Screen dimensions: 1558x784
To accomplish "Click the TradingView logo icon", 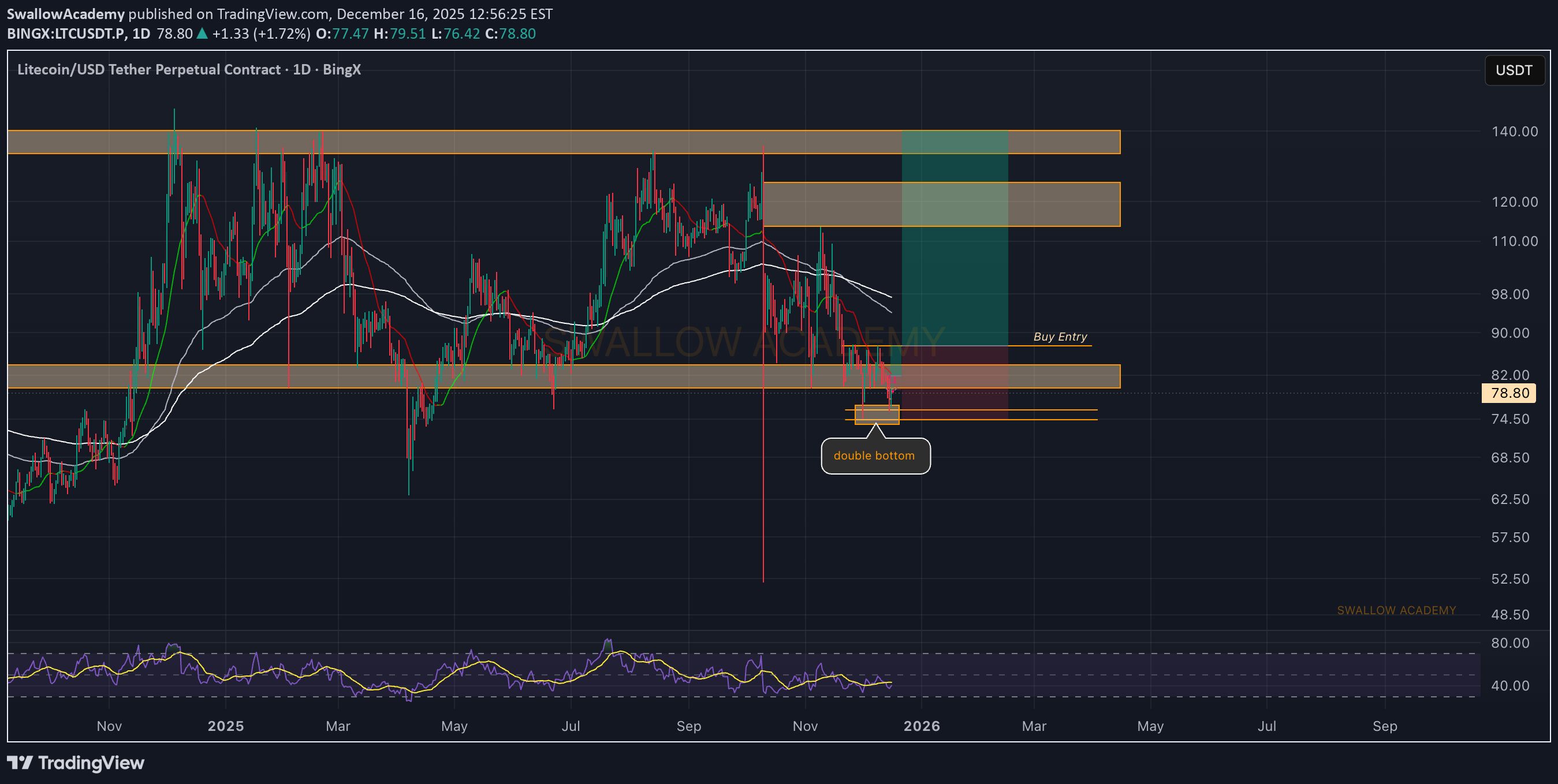I will coord(20,762).
